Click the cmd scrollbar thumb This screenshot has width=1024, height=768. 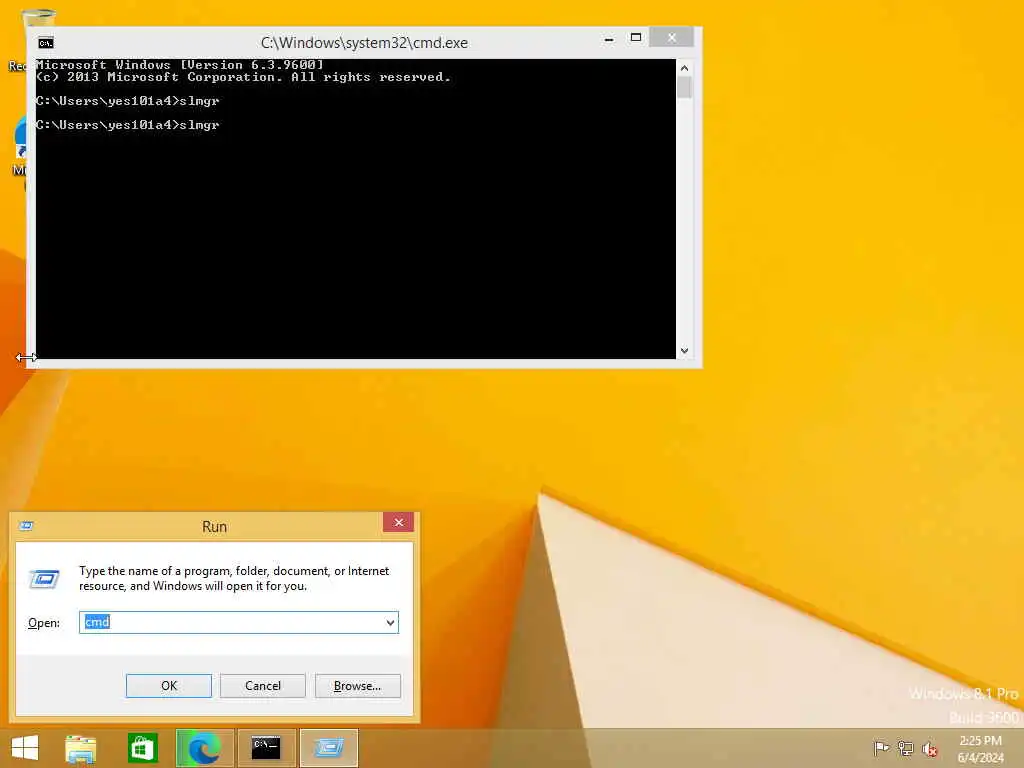click(x=684, y=88)
